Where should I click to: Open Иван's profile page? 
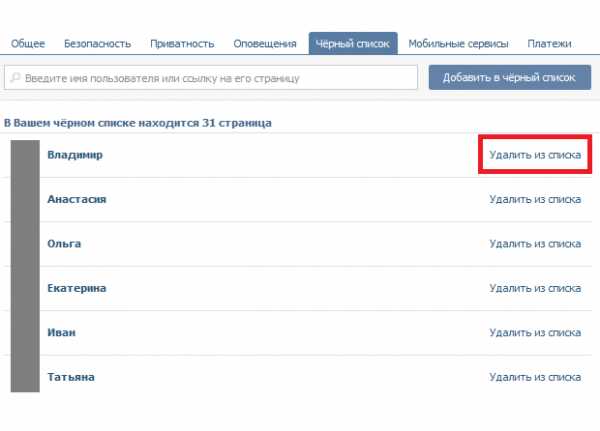coord(61,332)
